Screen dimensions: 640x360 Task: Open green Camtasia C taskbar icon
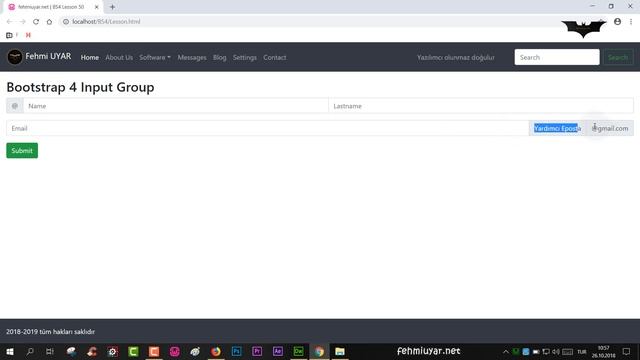tap(133, 351)
